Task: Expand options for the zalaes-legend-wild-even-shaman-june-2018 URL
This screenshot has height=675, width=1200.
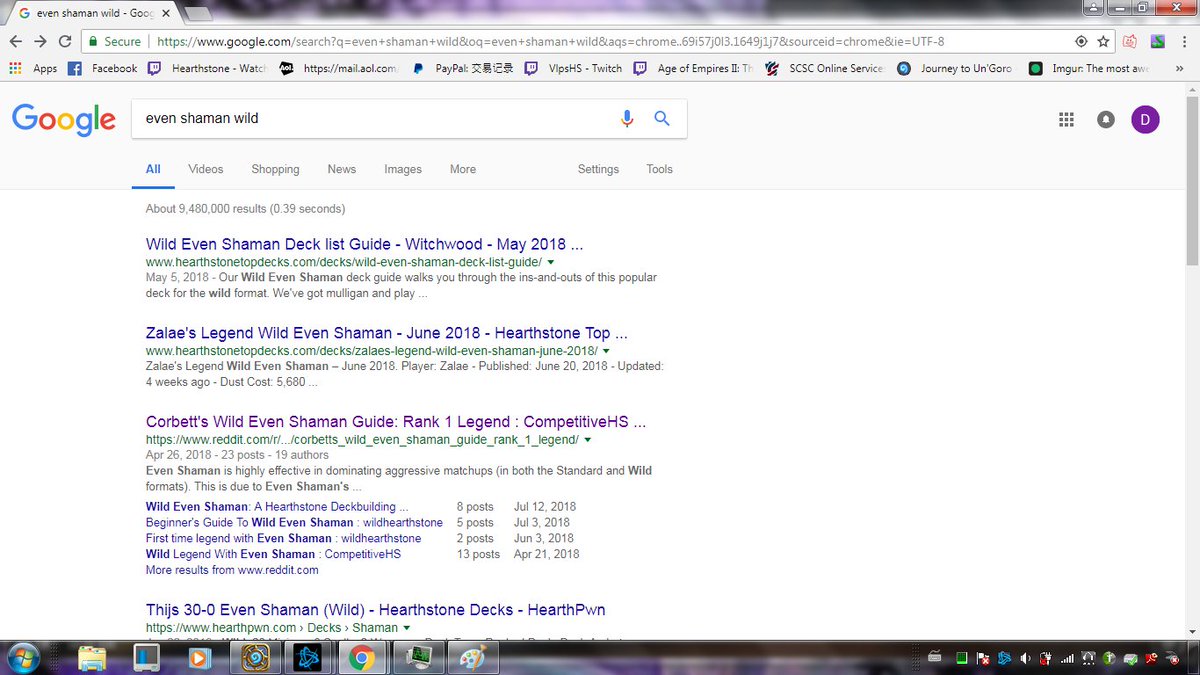Action: click(x=606, y=352)
